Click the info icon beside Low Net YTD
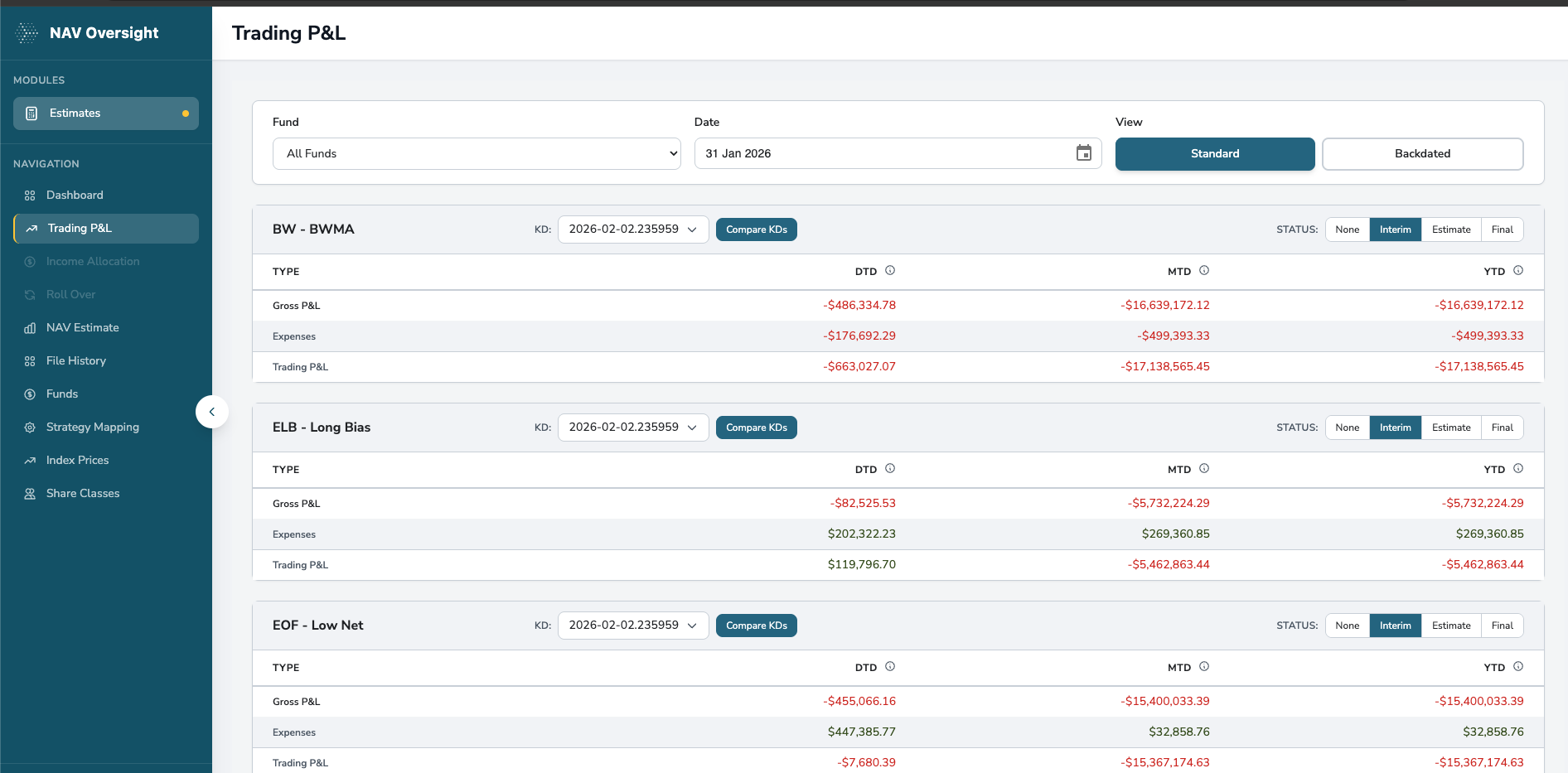The width and height of the screenshot is (1568, 773). coord(1518,667)
